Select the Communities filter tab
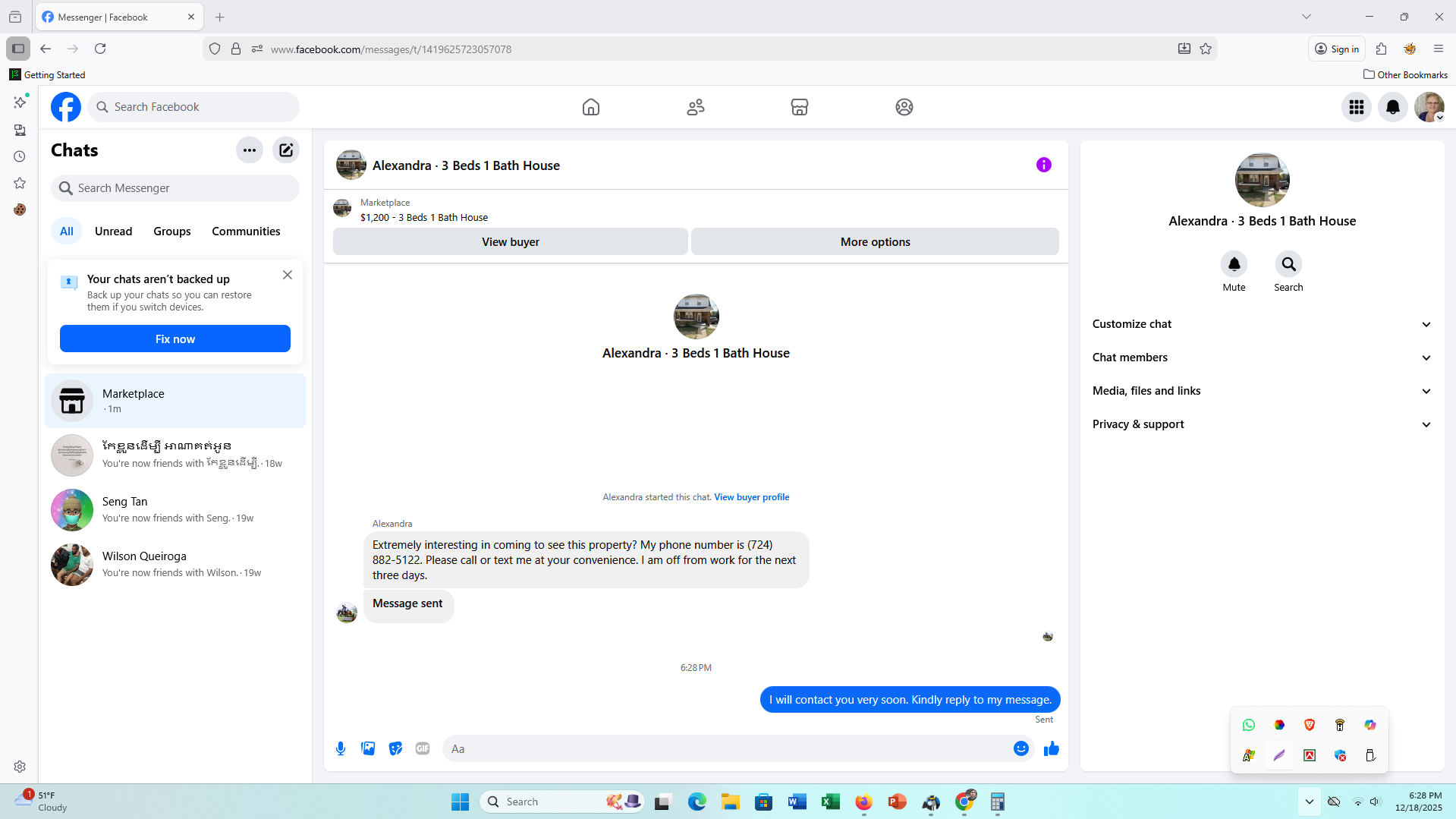 point(246,232)
